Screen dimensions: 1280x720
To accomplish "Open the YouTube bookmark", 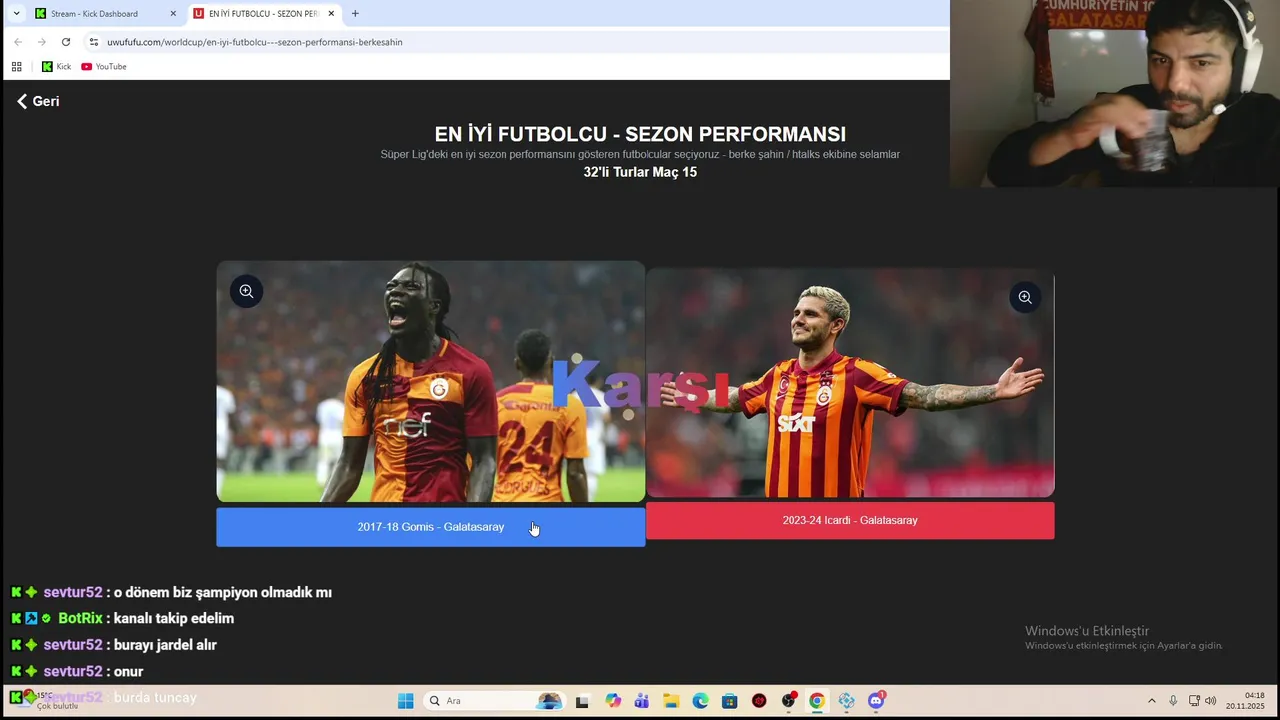I will click(104, 67).
